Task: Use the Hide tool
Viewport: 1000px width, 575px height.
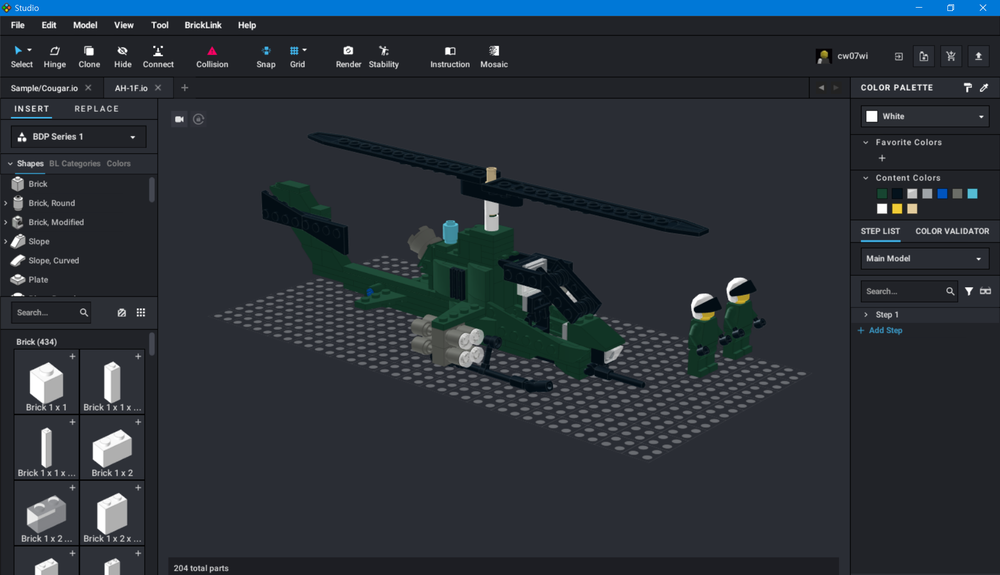Action: [x=122, y=56]
